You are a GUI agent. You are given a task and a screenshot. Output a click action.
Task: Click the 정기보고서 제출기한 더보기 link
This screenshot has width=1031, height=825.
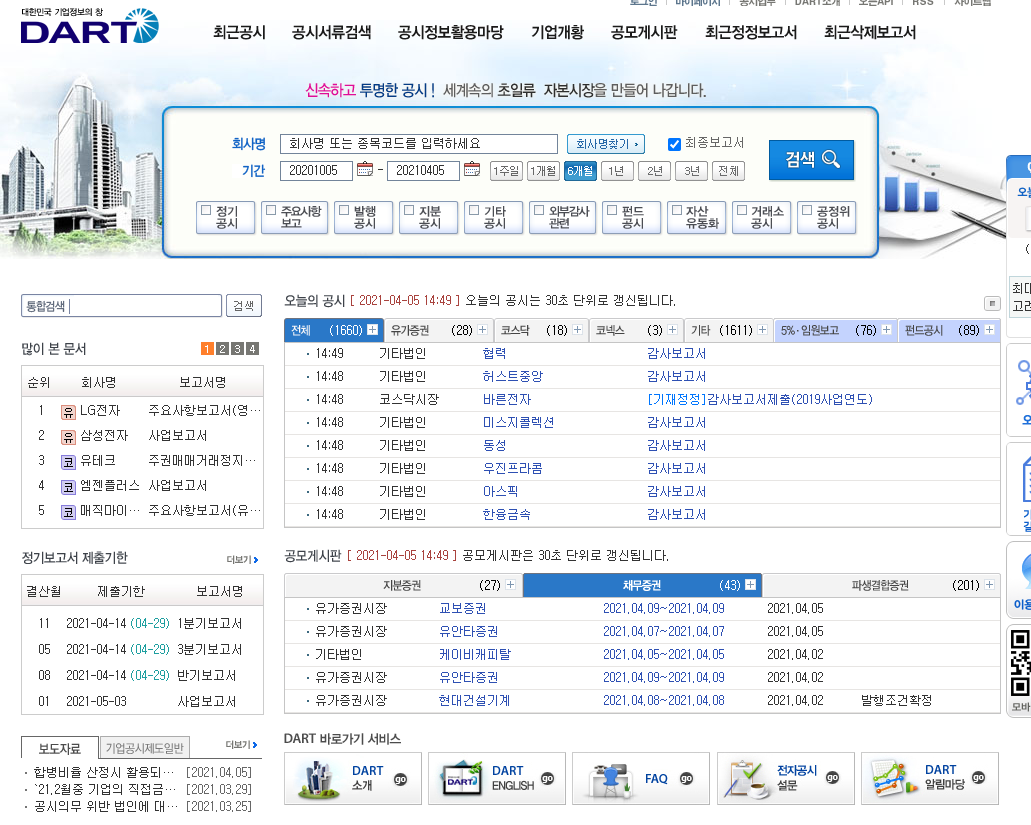pos(243,559)
